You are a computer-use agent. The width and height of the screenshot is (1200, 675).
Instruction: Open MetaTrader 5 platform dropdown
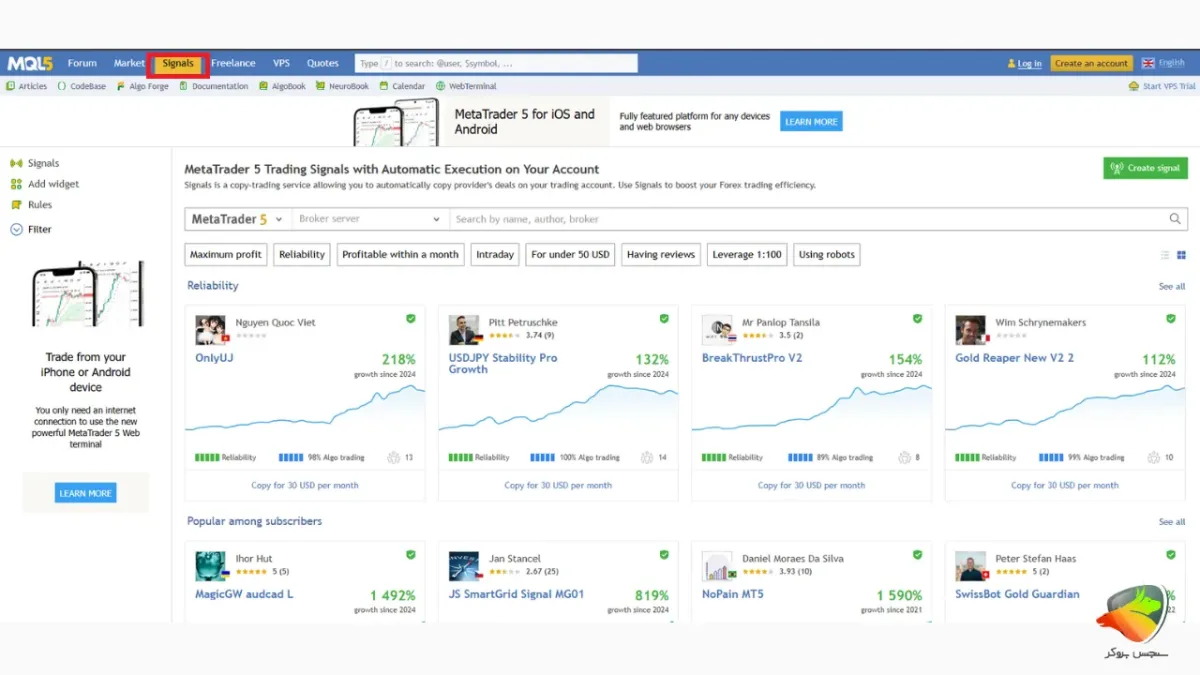(238, 219)
